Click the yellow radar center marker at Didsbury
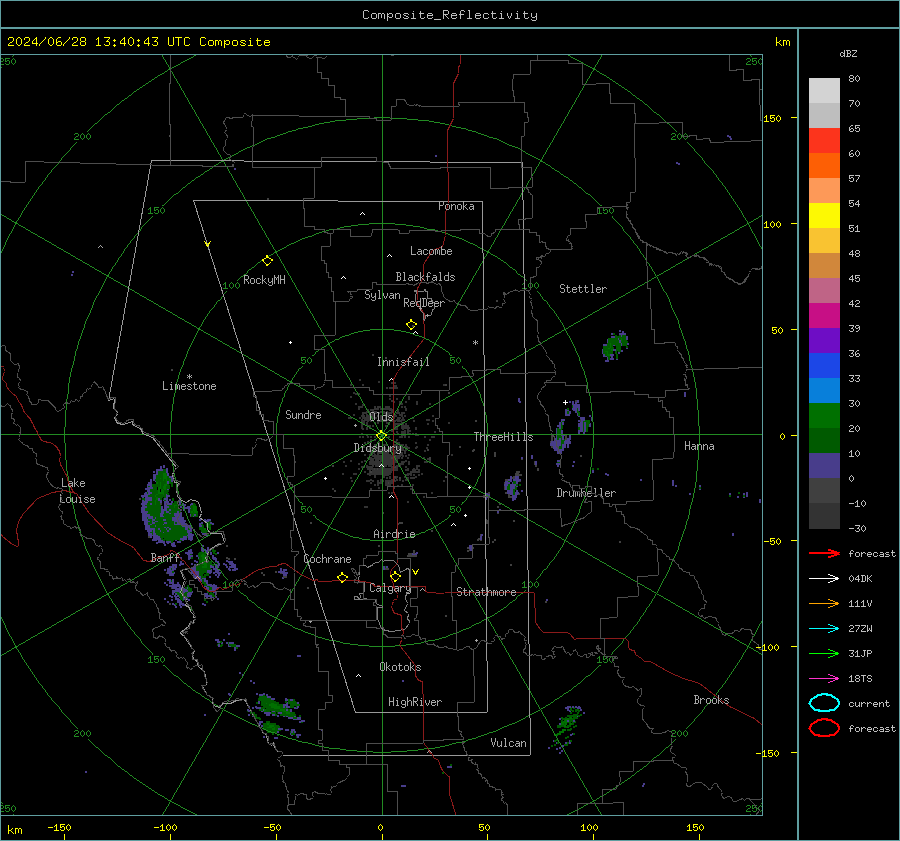The width and height of the screenshot is (900, 841). [381, 436]
